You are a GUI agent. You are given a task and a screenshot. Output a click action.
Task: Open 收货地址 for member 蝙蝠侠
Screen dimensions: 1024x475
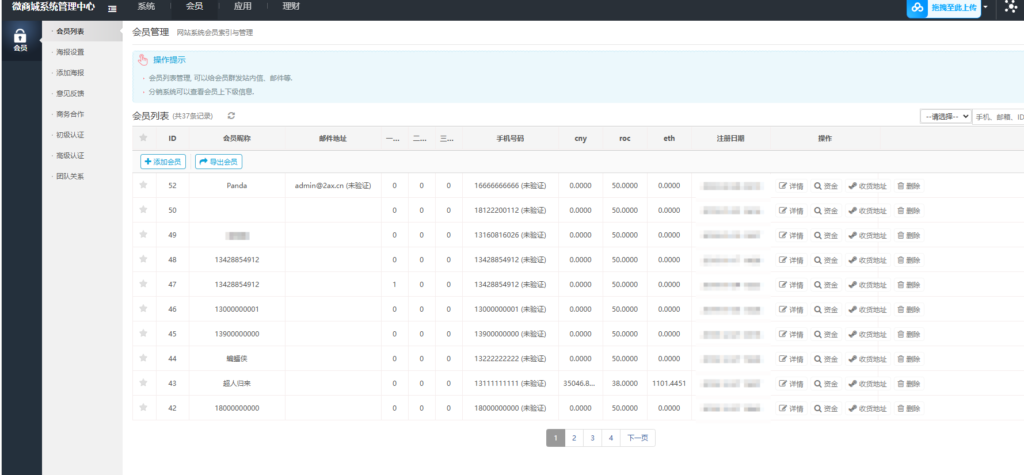click(x=867, y=359)
